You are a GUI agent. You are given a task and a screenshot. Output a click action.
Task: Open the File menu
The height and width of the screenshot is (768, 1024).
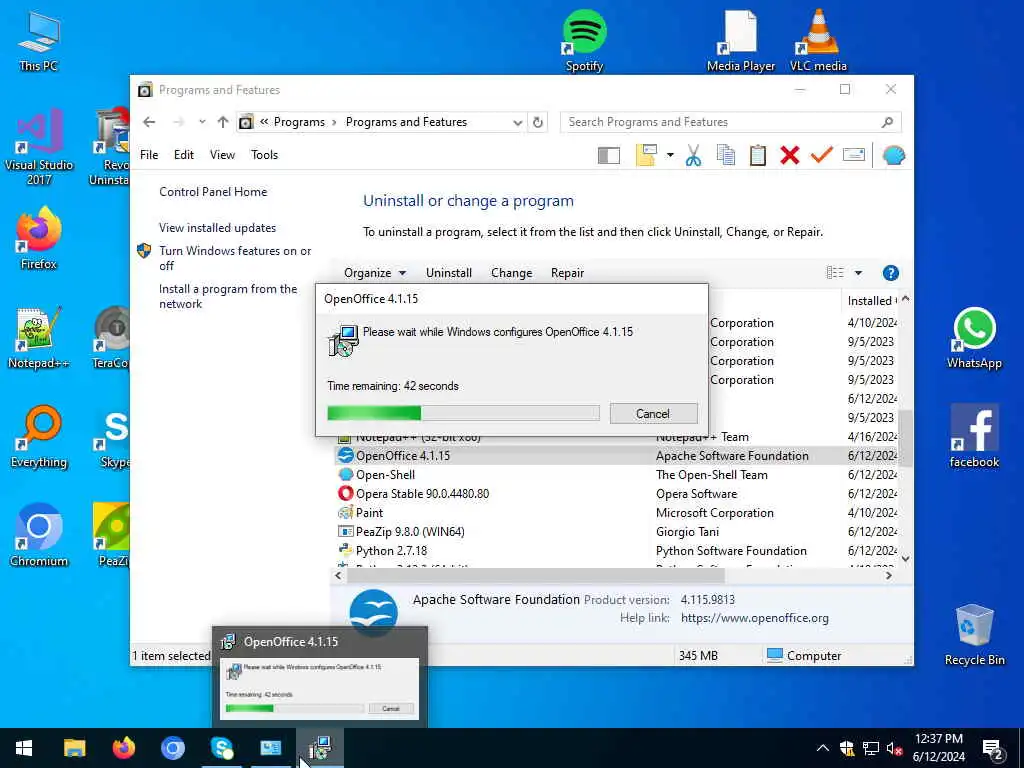pyautogui.click(x=149, y=155)
